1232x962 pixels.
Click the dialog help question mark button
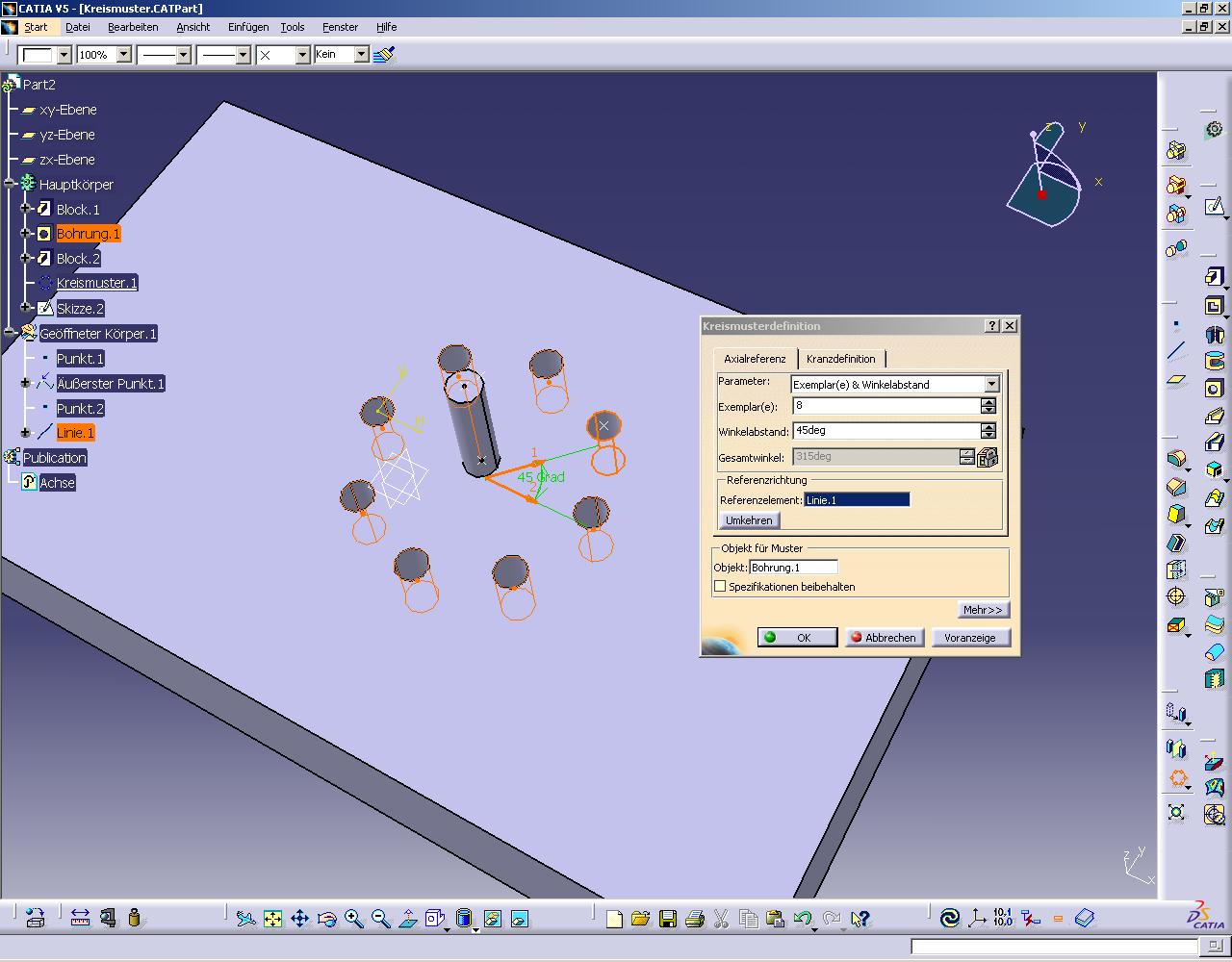tap(992, 326)
